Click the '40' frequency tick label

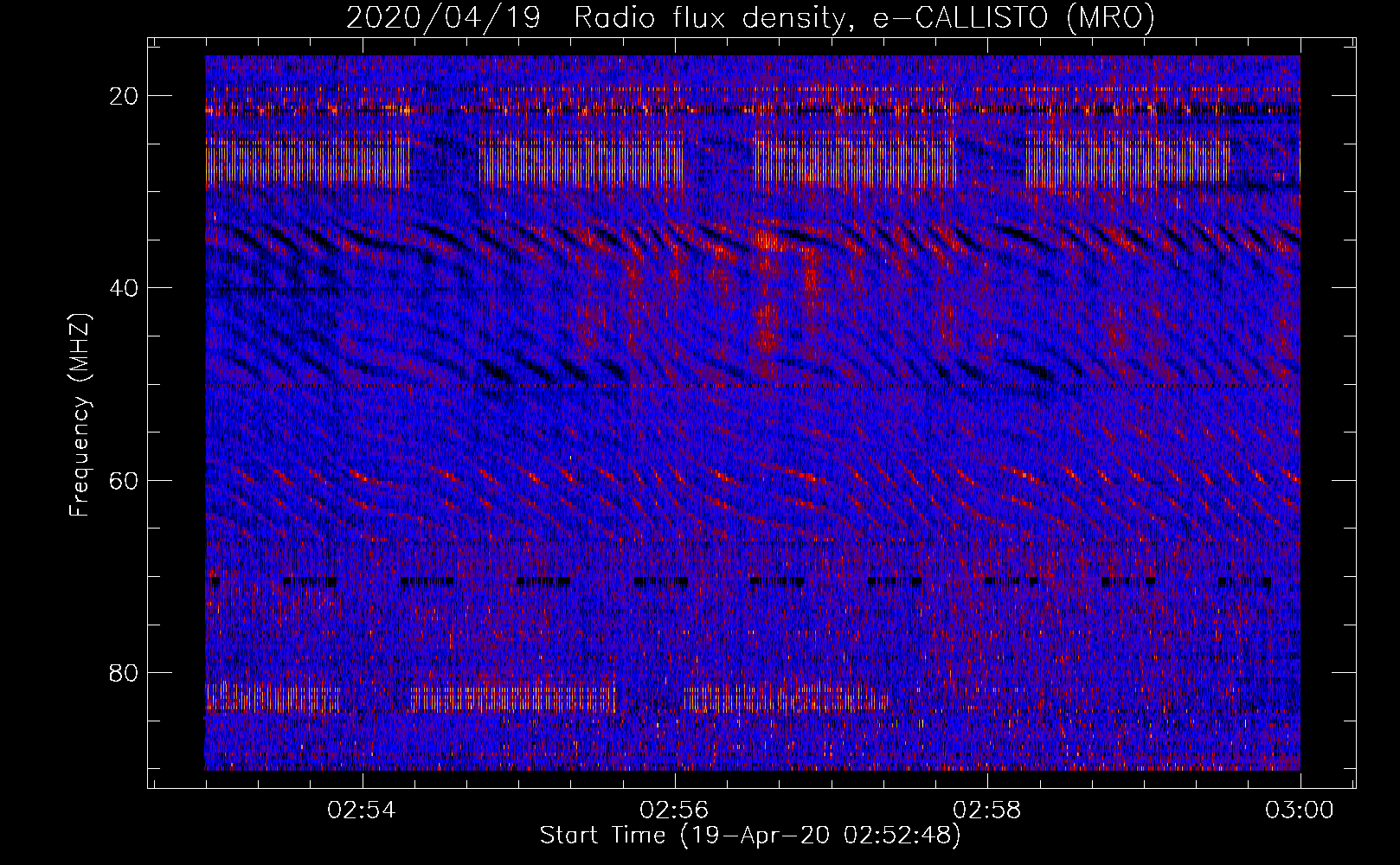pos(125,288)
